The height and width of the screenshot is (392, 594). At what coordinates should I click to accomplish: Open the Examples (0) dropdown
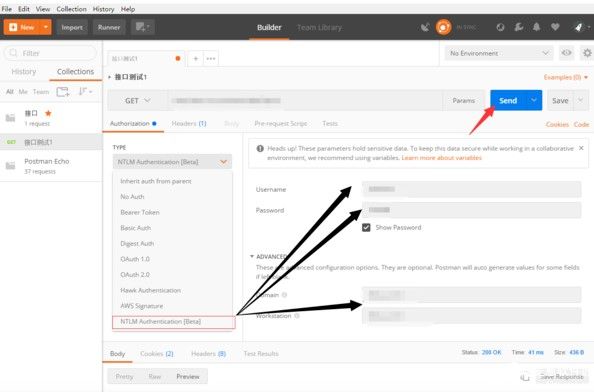[x=566, y=77]
